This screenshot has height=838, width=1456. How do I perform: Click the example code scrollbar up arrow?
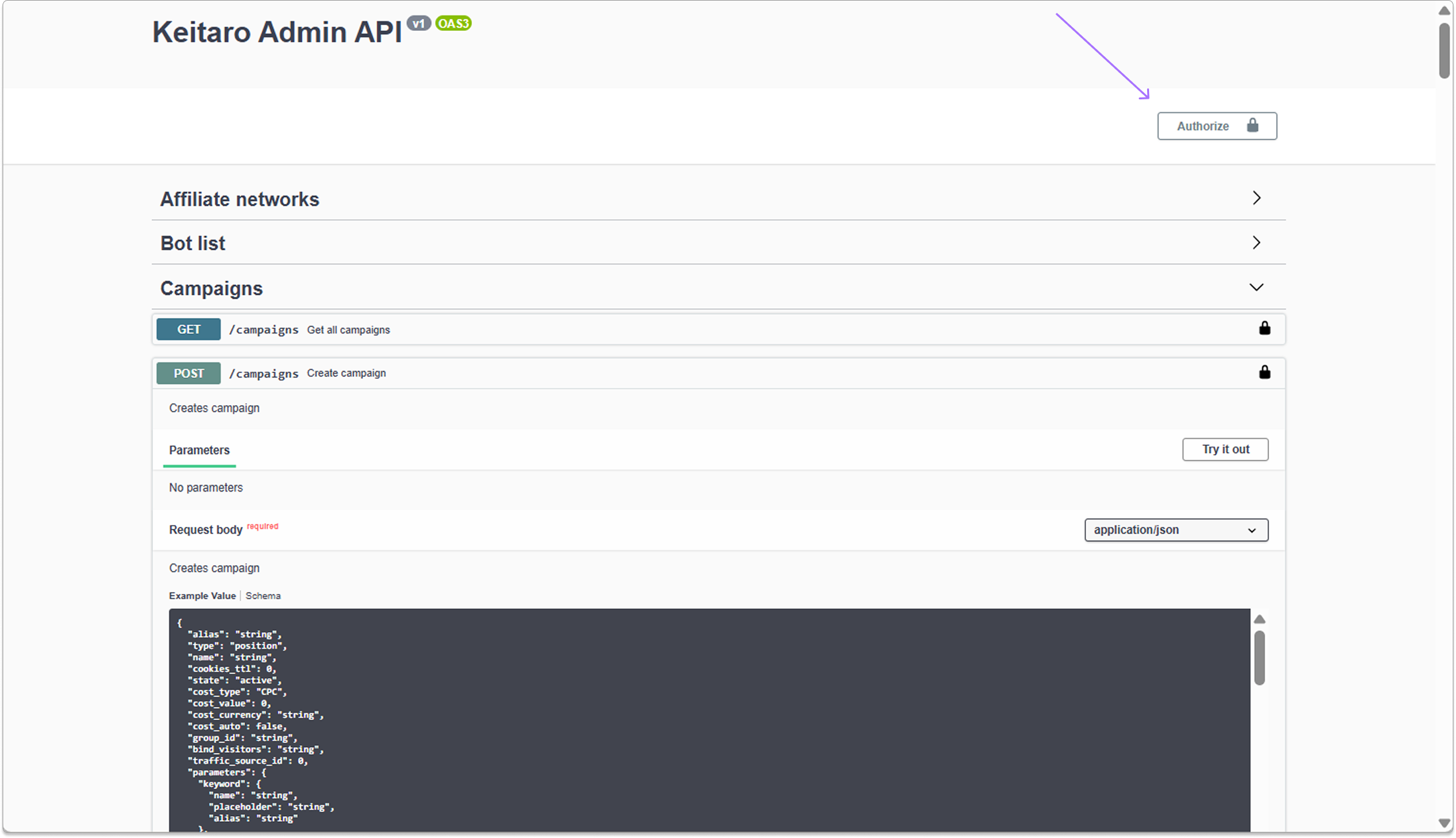(x=1259, y=619)
